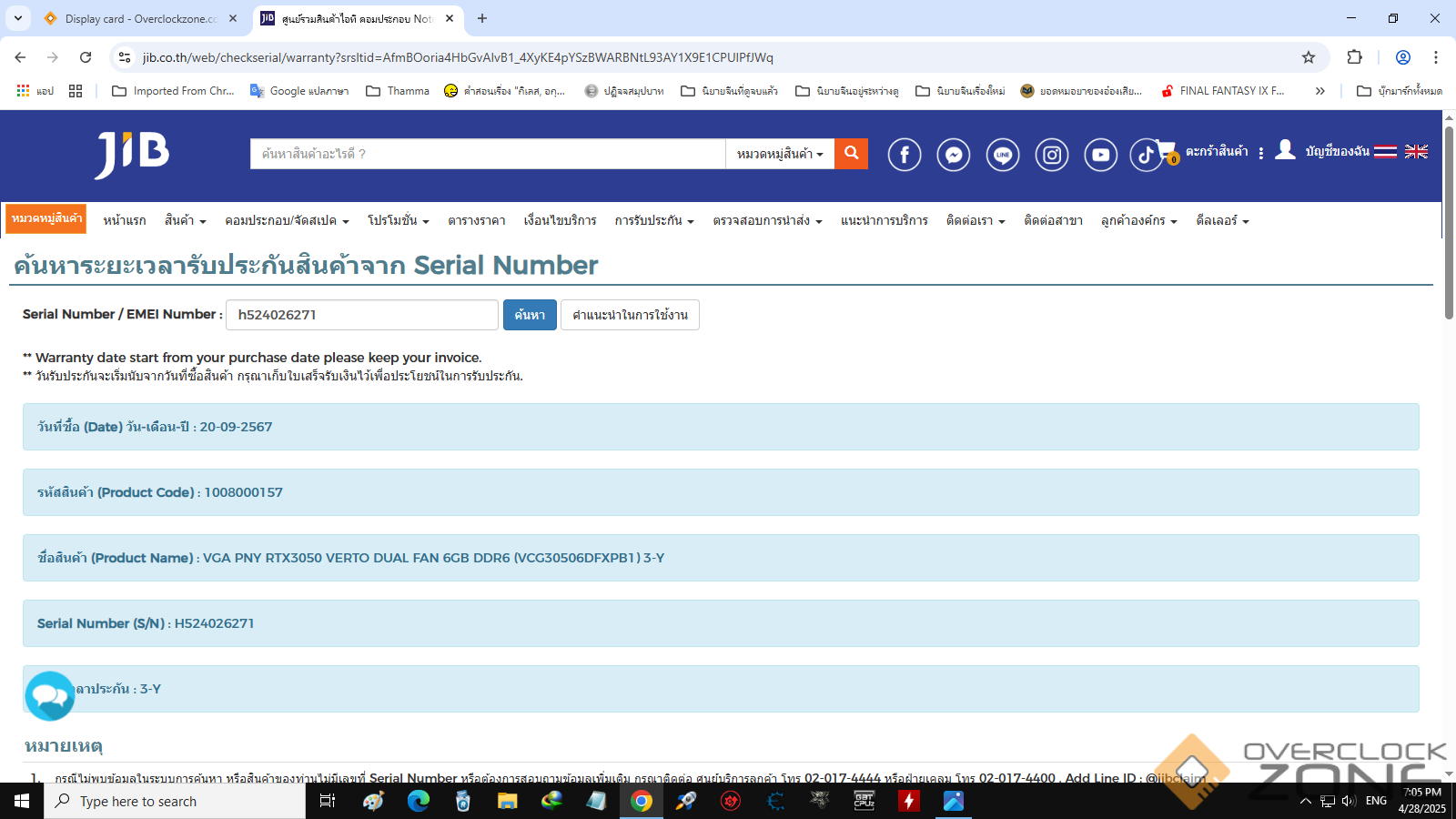Click the คำแนะนำในการใช้งาน button
Image resolution: width=1456 pixels, height=819 pixels.
[x=630, y=315]
